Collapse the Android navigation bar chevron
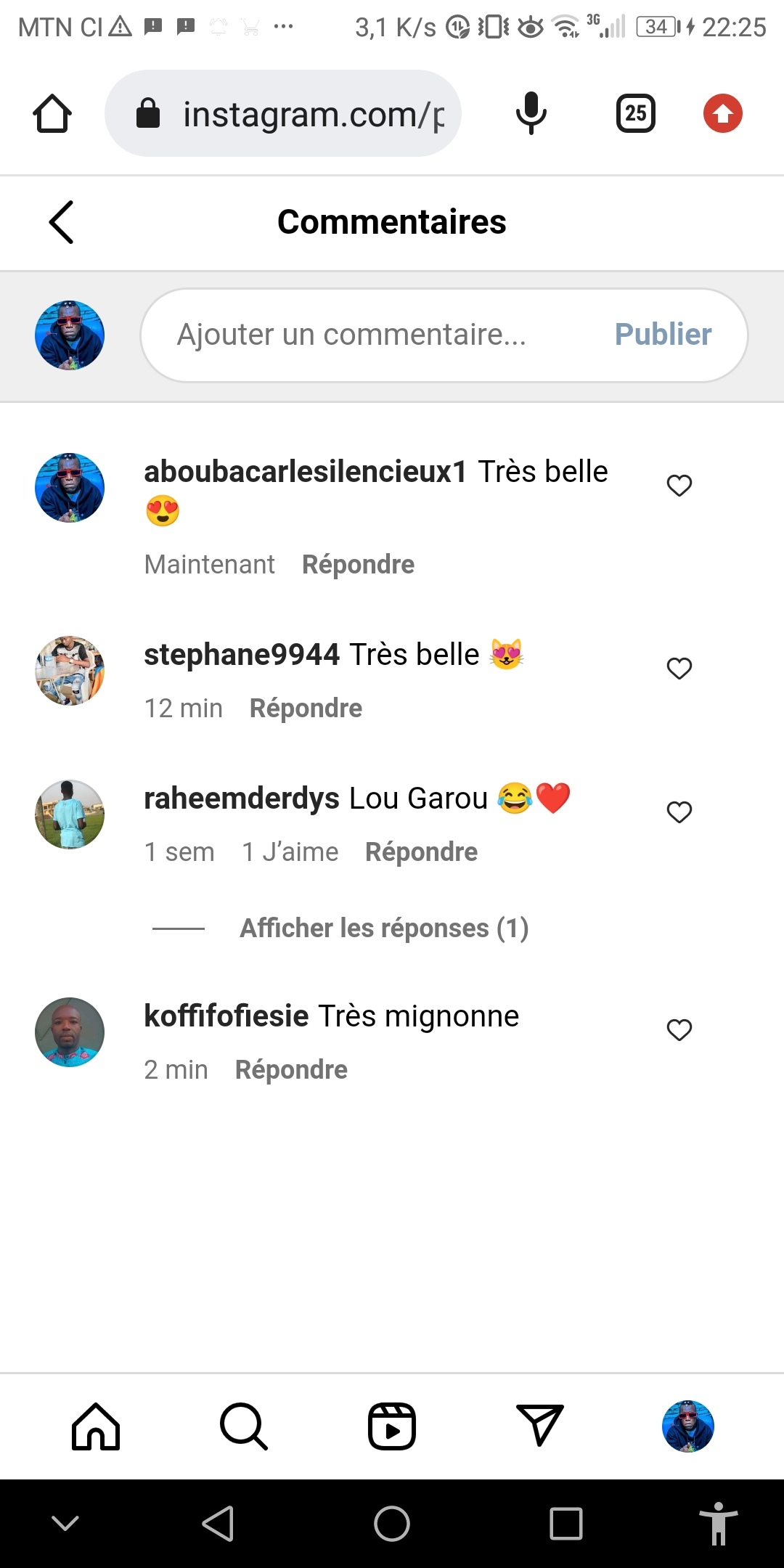784x1568 pixels. point(65,1523)
